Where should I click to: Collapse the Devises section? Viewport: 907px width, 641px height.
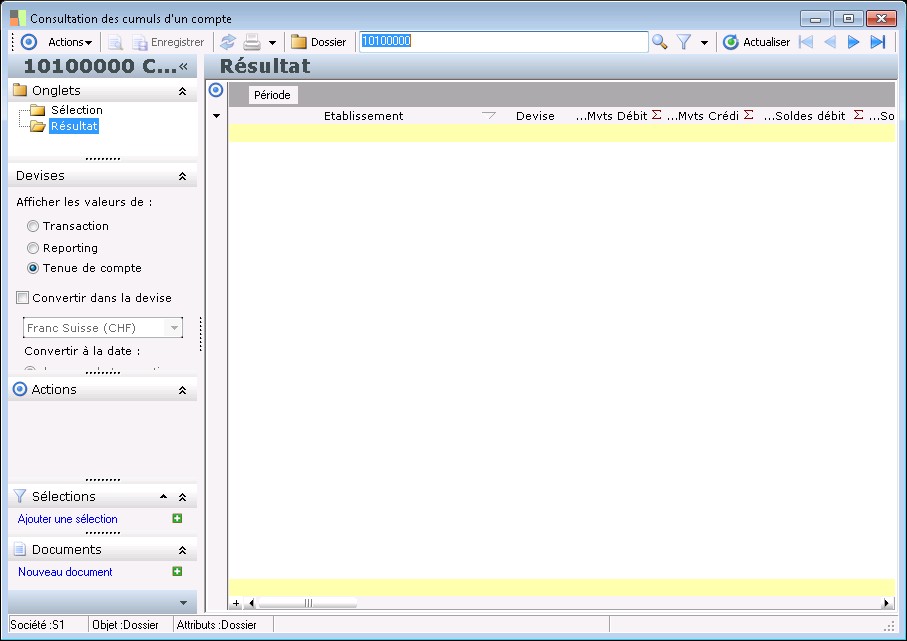182,176
